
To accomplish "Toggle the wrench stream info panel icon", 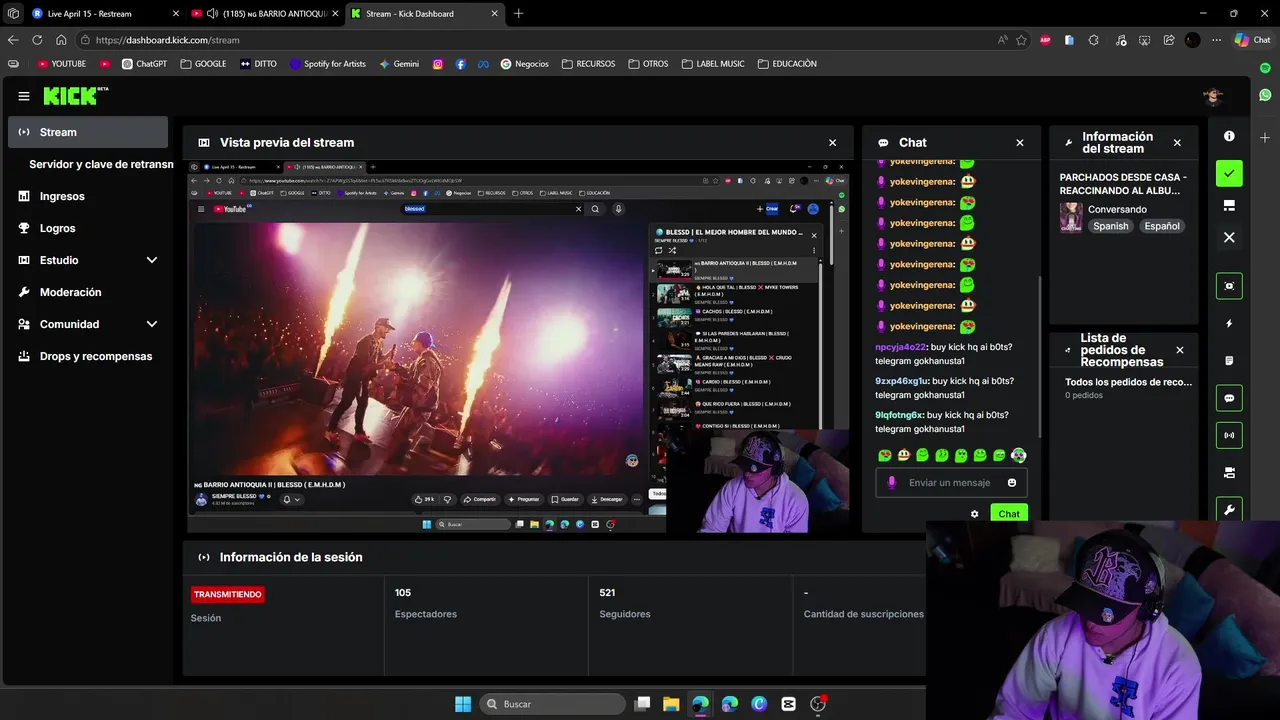I will click(1229, 509).
